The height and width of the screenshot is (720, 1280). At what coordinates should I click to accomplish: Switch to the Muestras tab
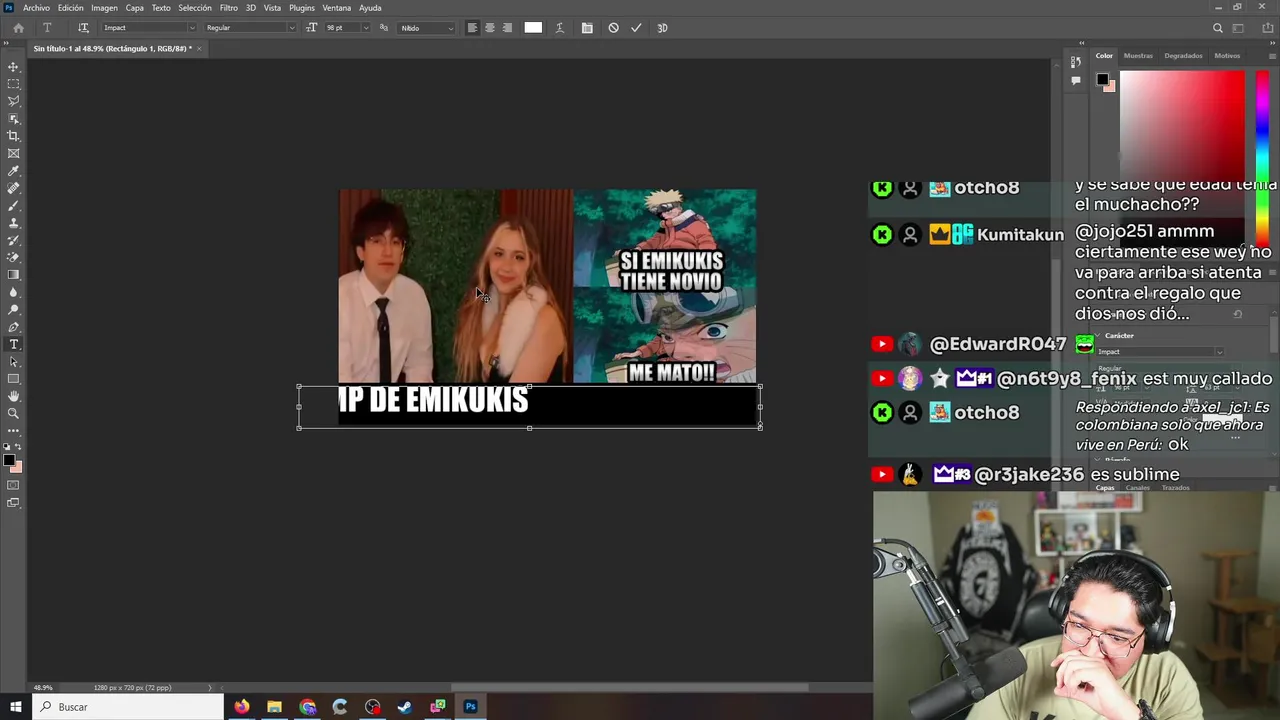pyautogui.click(x=1138, y=56)
